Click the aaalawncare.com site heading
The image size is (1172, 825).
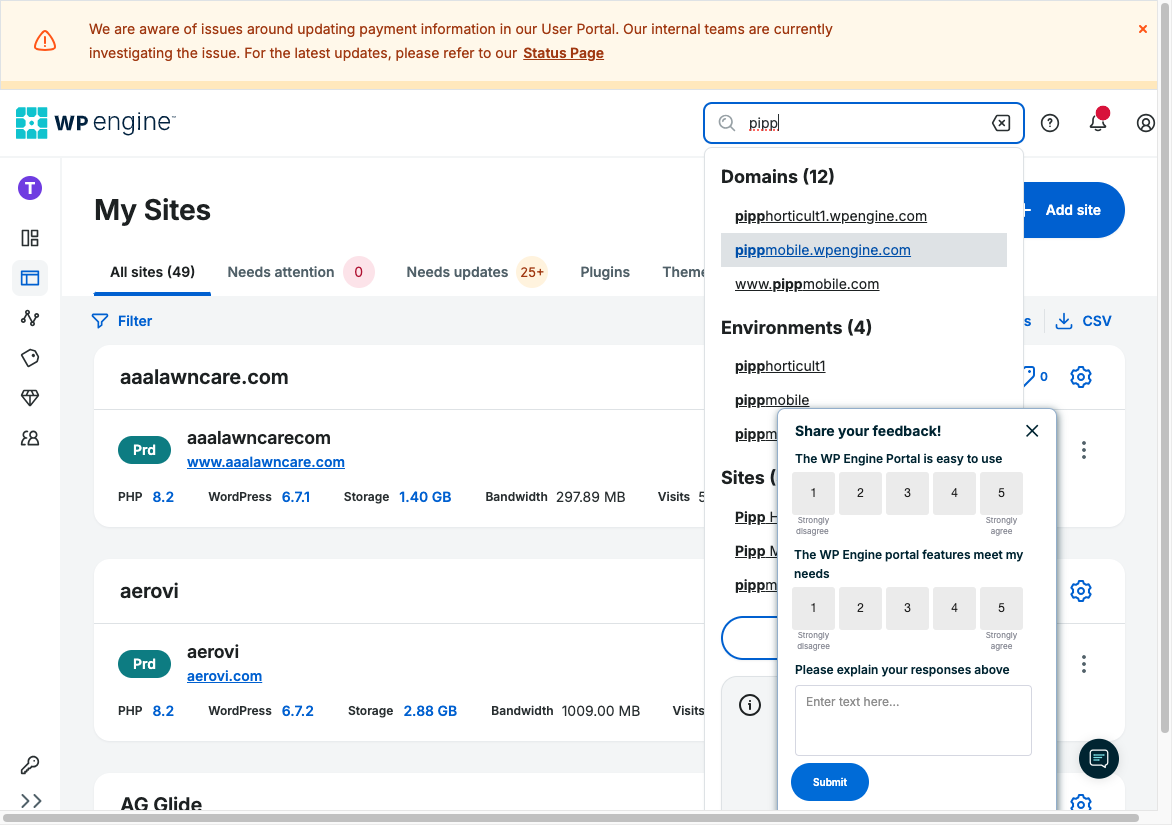coord(204,377)
